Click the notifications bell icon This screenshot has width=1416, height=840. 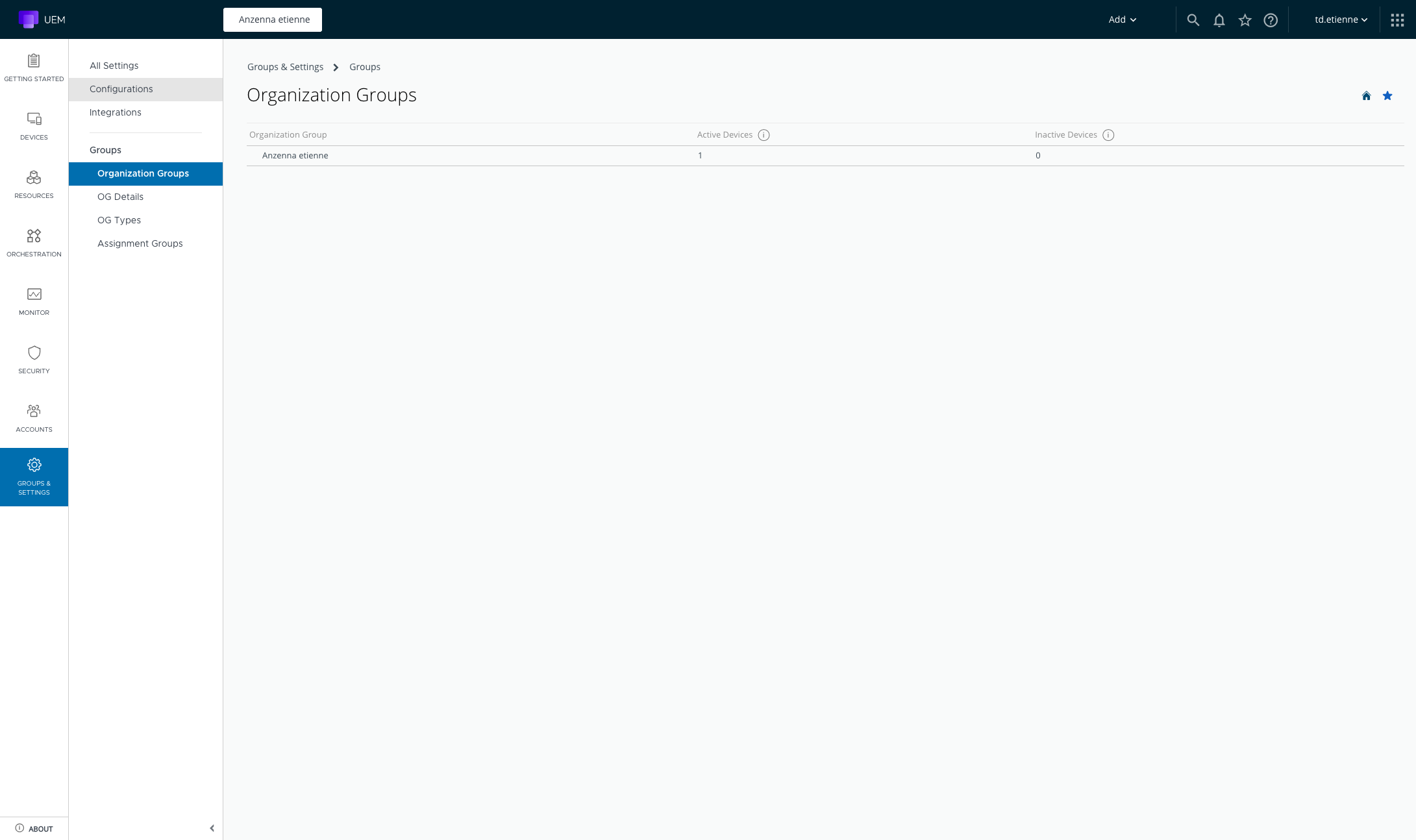pos(1219,20)
